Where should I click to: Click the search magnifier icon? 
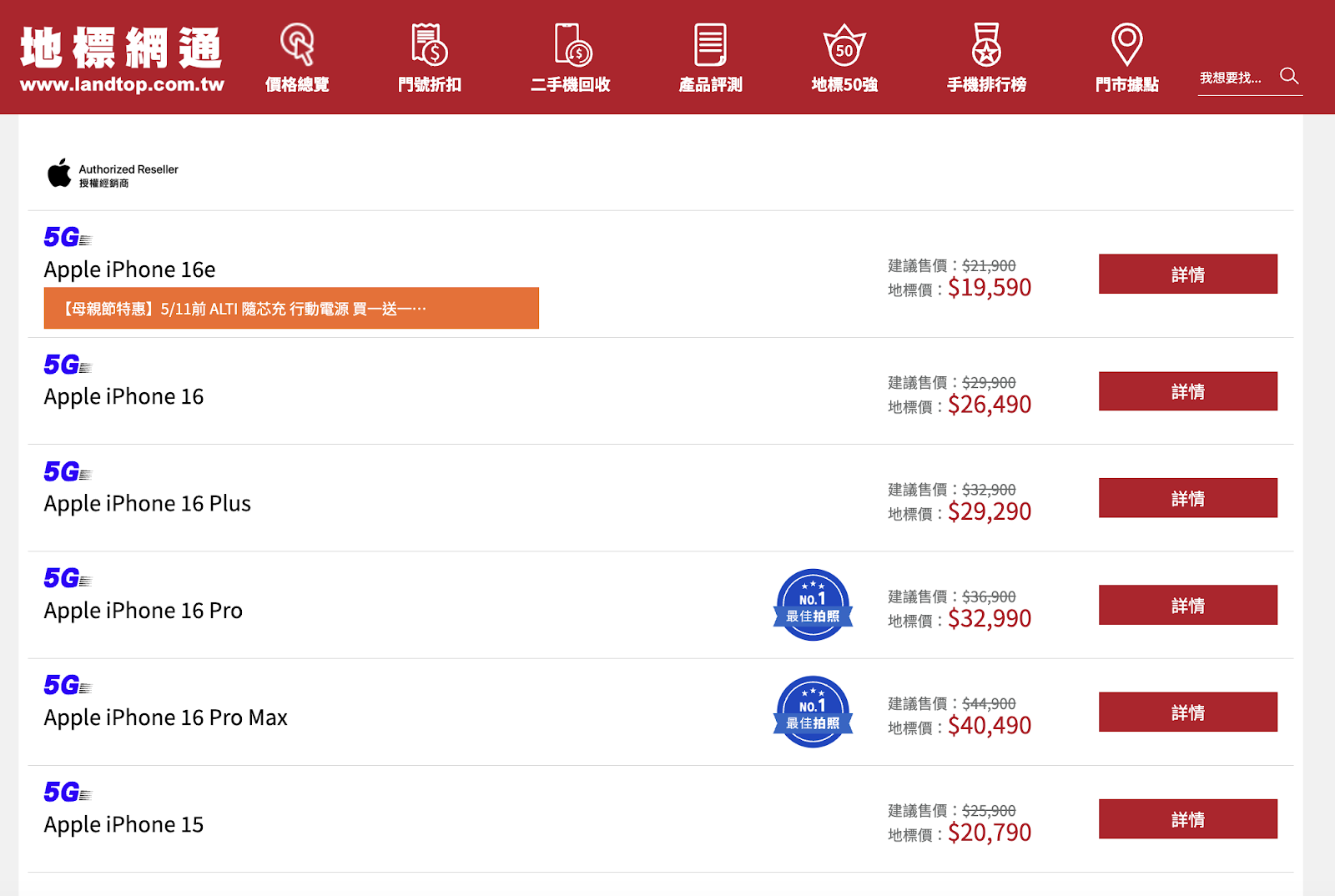(1289, 76)
